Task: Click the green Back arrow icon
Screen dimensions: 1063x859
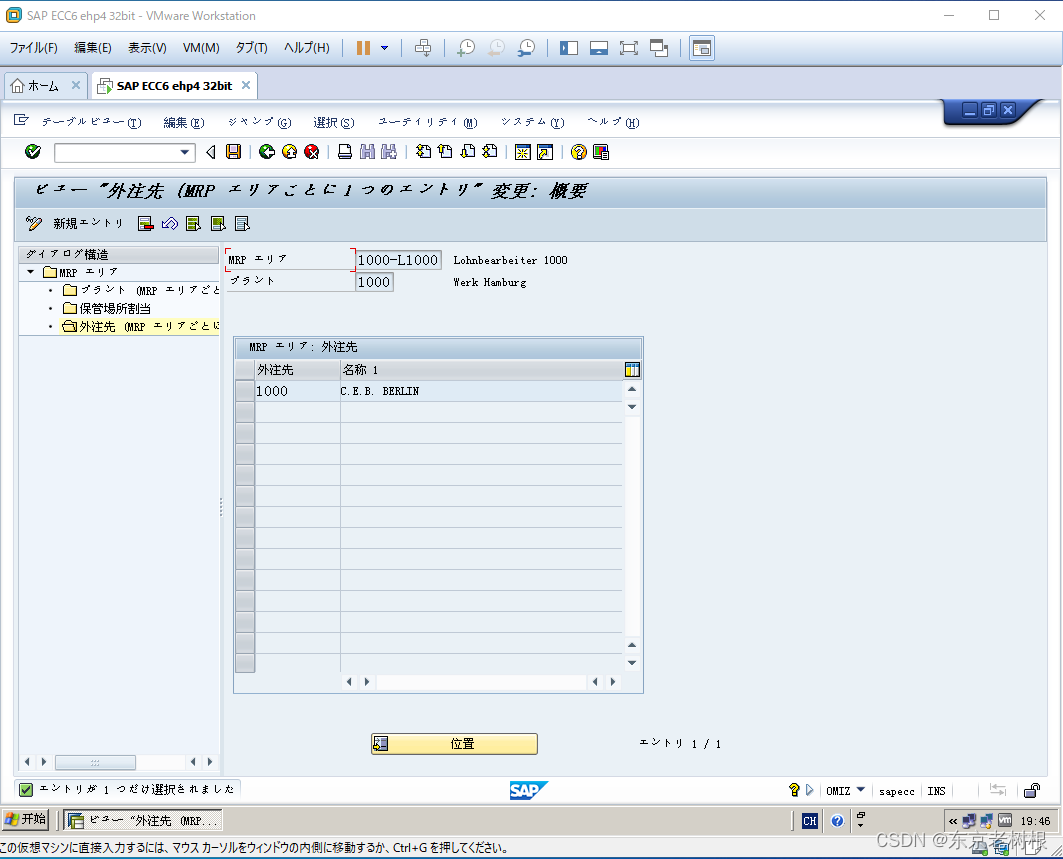Action: [267, 152]
